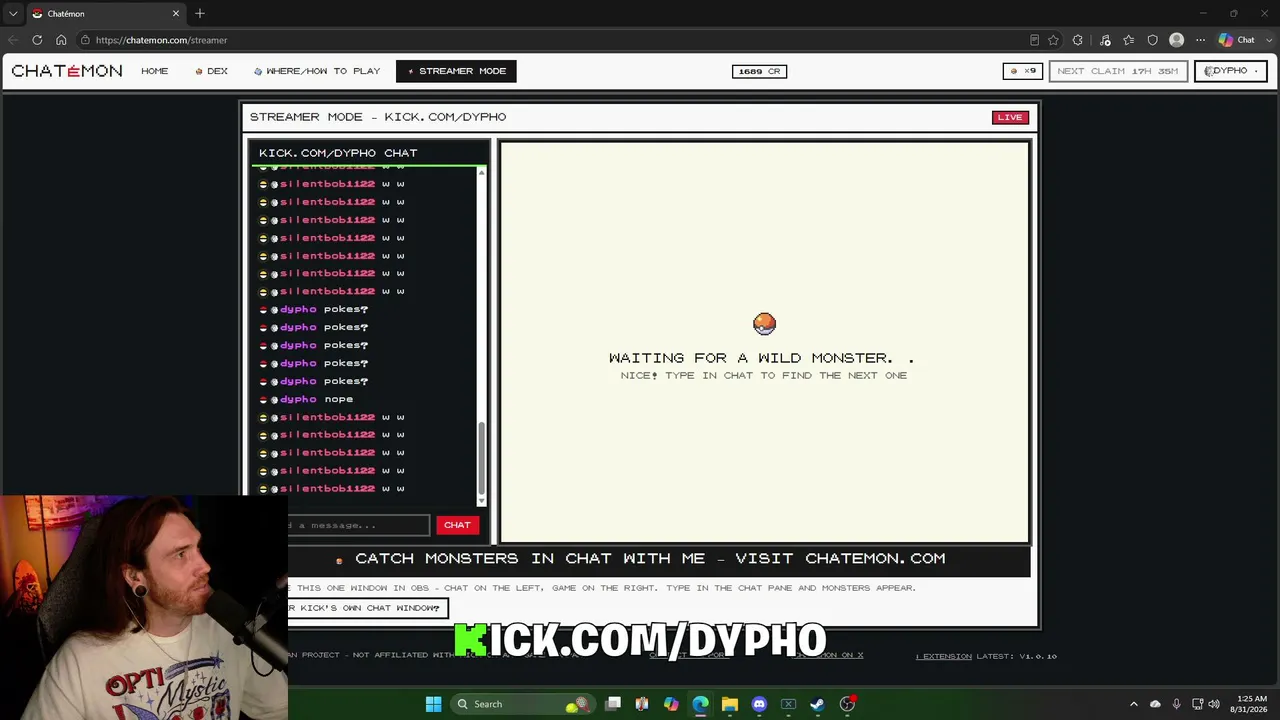
Task: Open the Extension link in the footer
Action: tap(944, 656)
